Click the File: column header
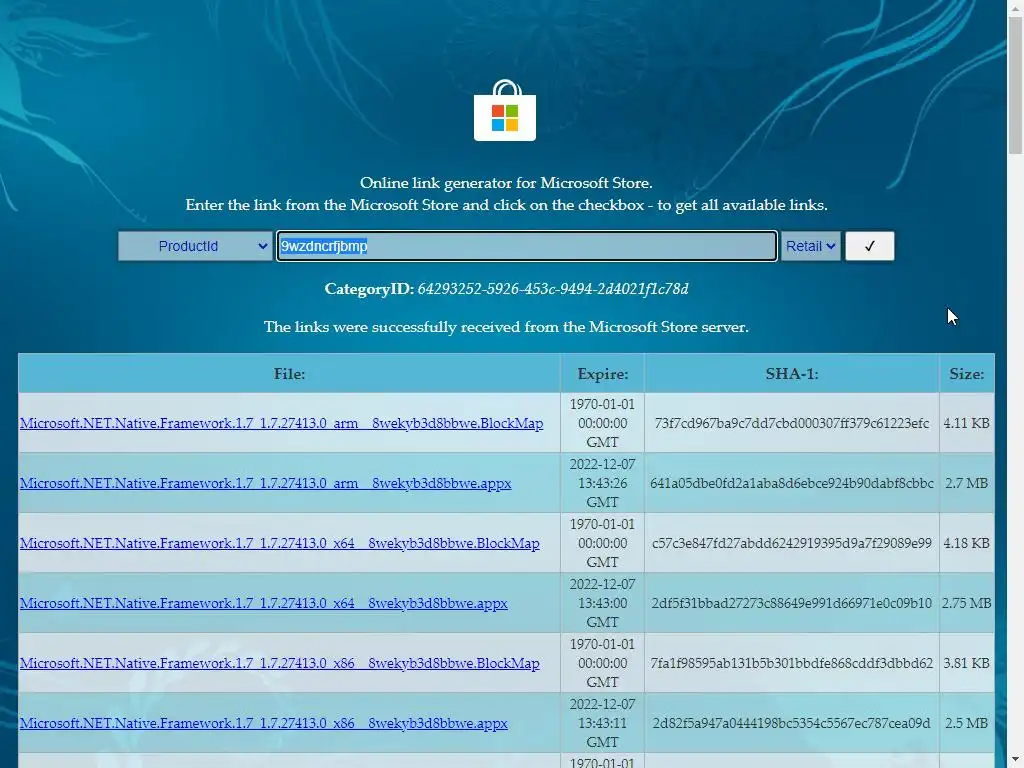The height and width of the screenshot is (768, 1024). coord(289,374)
